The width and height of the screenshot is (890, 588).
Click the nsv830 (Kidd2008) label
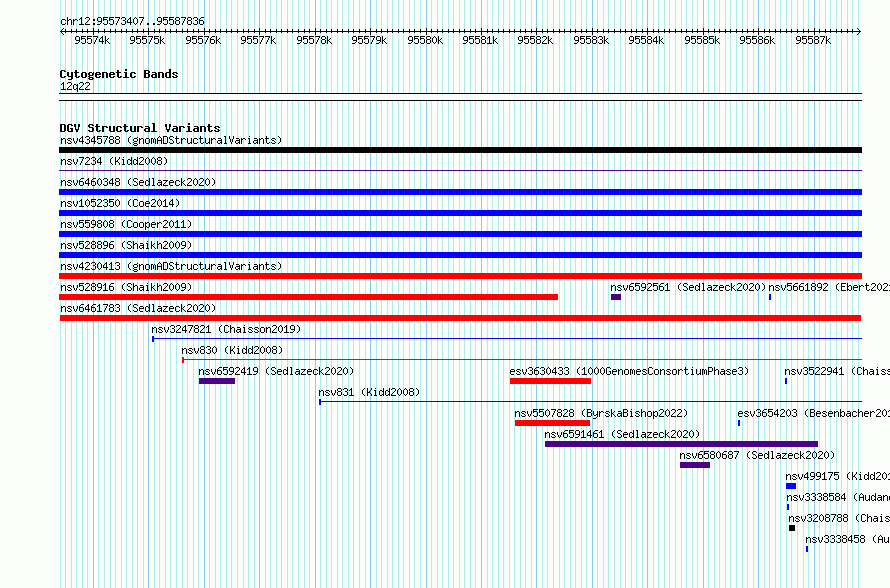pyautogui.click(x=232, y=350)
